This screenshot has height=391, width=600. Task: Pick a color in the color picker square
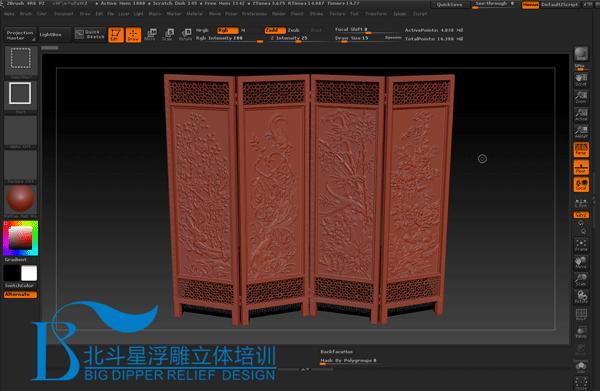(x=21, y=238)
